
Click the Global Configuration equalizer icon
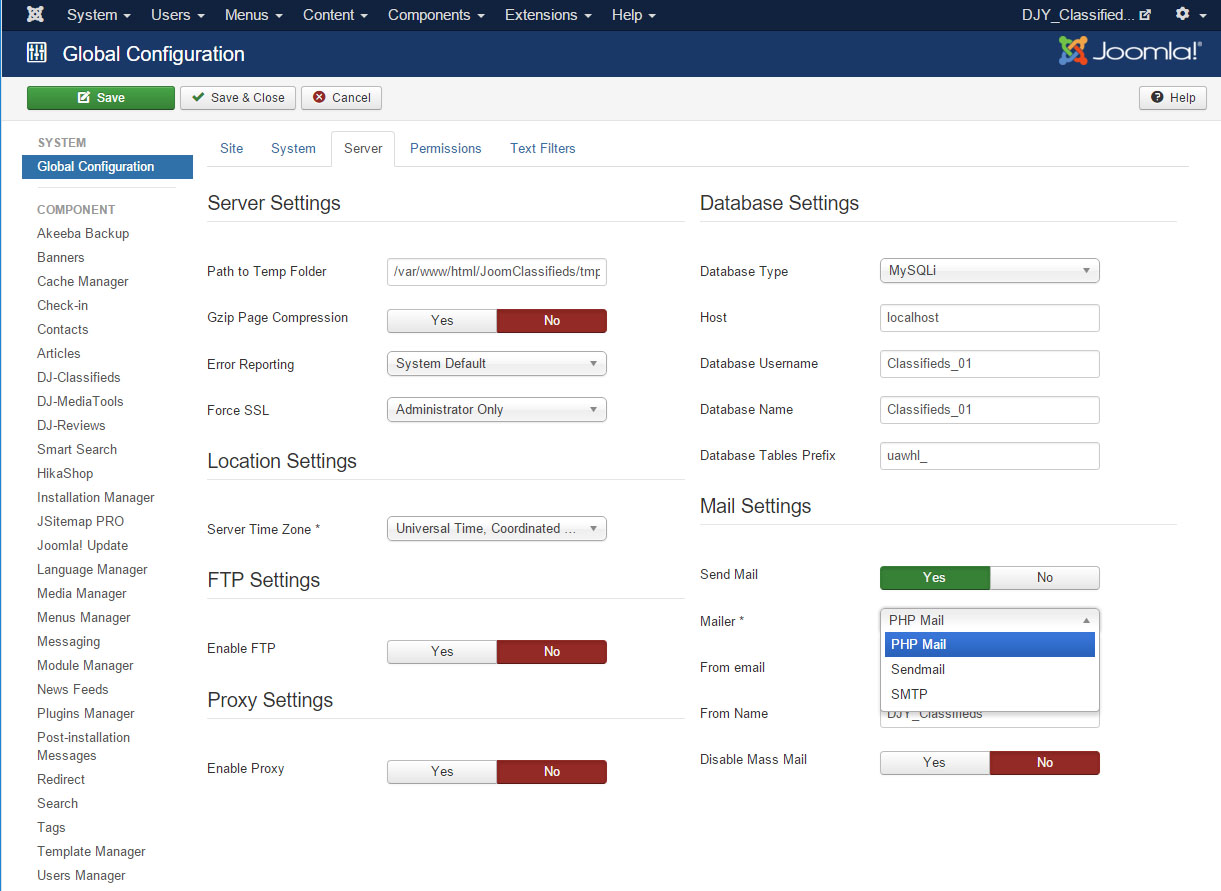(37, 54)
